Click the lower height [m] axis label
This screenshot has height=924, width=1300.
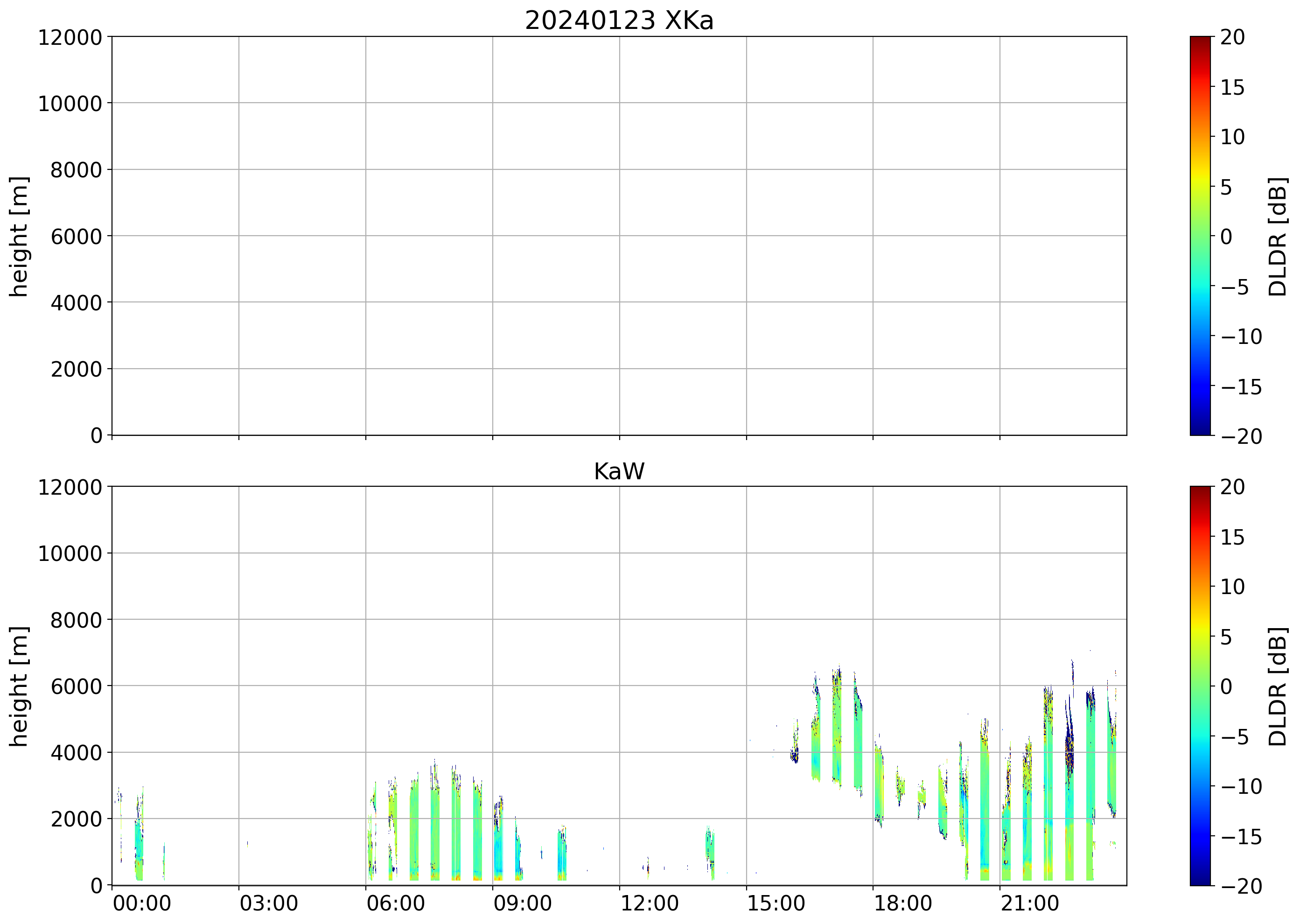point(19,686)
